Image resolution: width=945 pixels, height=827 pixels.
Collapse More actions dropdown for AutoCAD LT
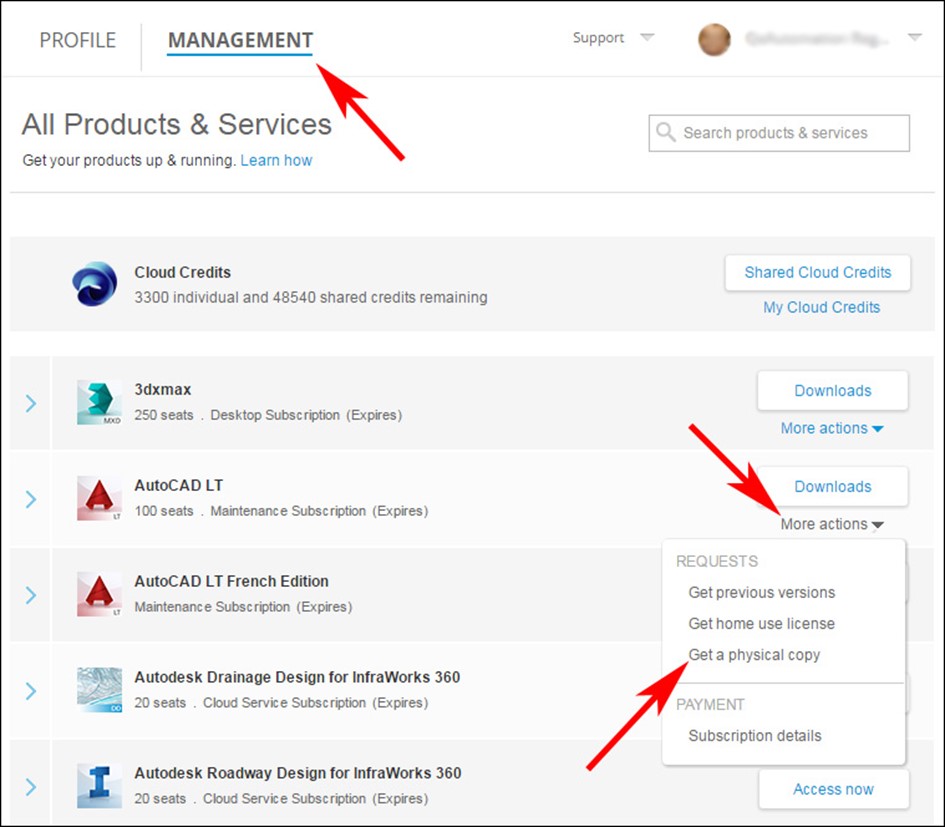click(x=832, y=524)
